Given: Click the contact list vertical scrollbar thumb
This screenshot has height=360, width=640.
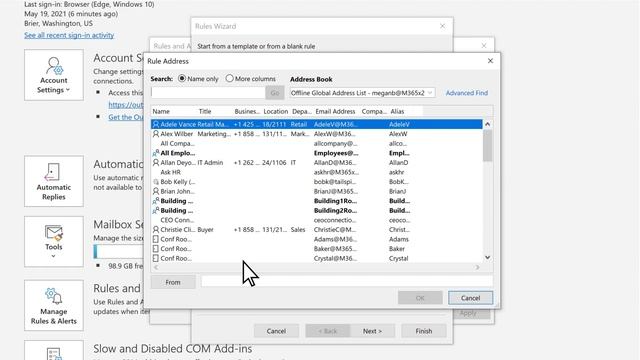Looking at the screenshot, I should click(x=487, y=145).
